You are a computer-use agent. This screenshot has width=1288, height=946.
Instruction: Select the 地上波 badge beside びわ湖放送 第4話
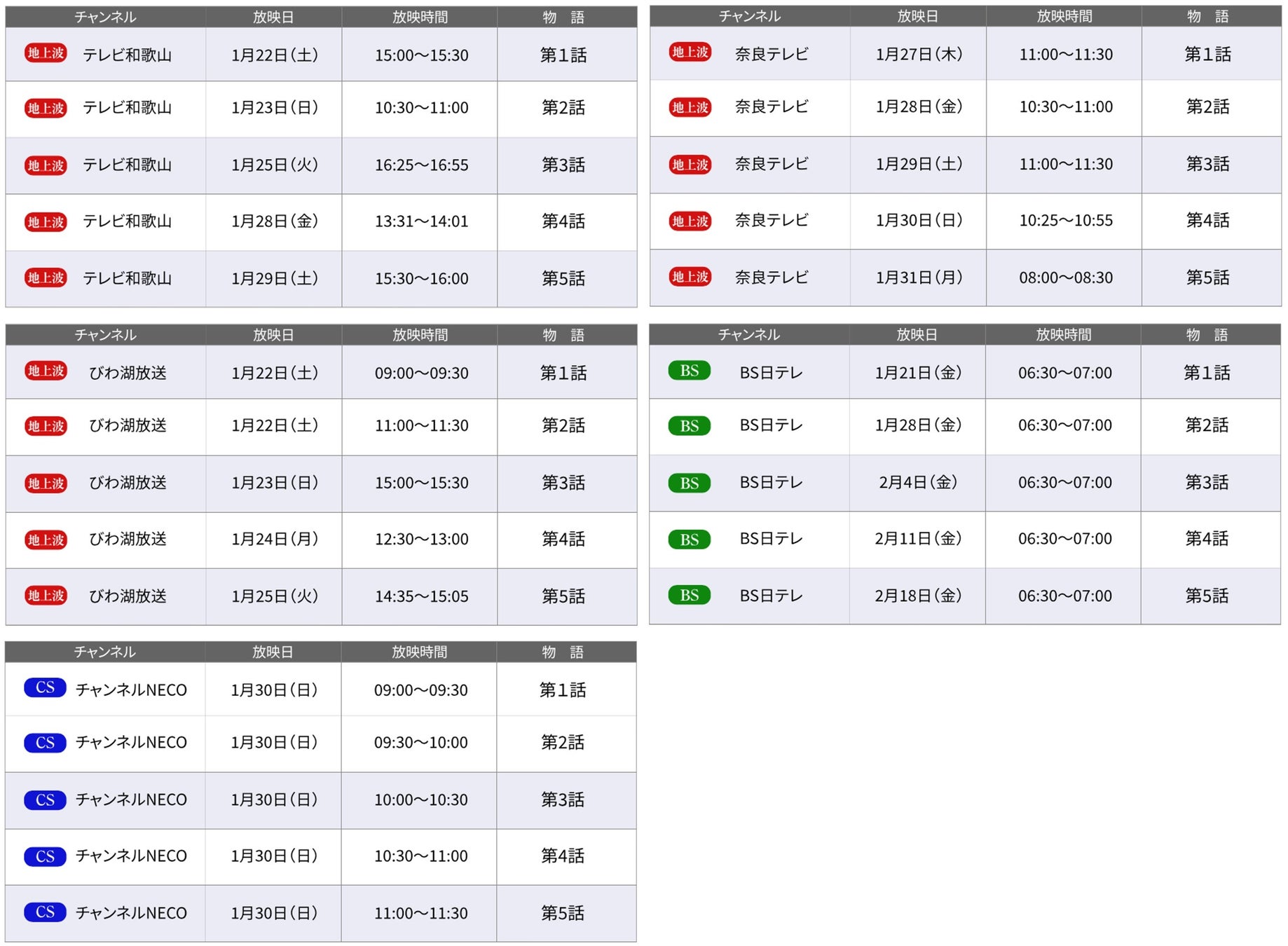pyautogui.click(x=46, y=540)
